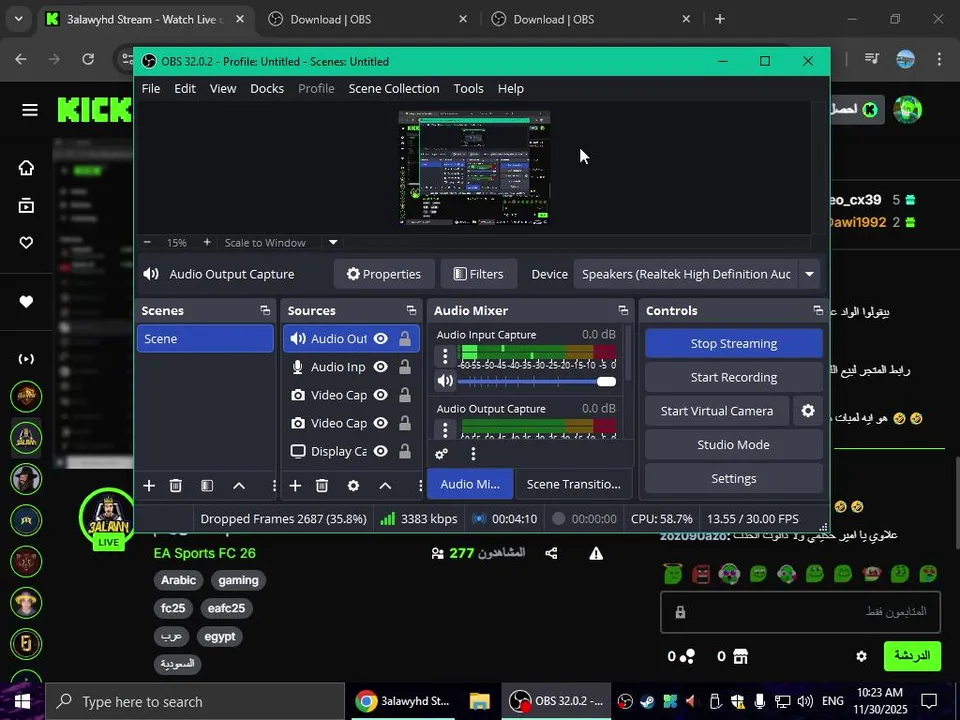Open Kick home icon in sidebar
Screen dimensions: 960x720
click(26, 168)
